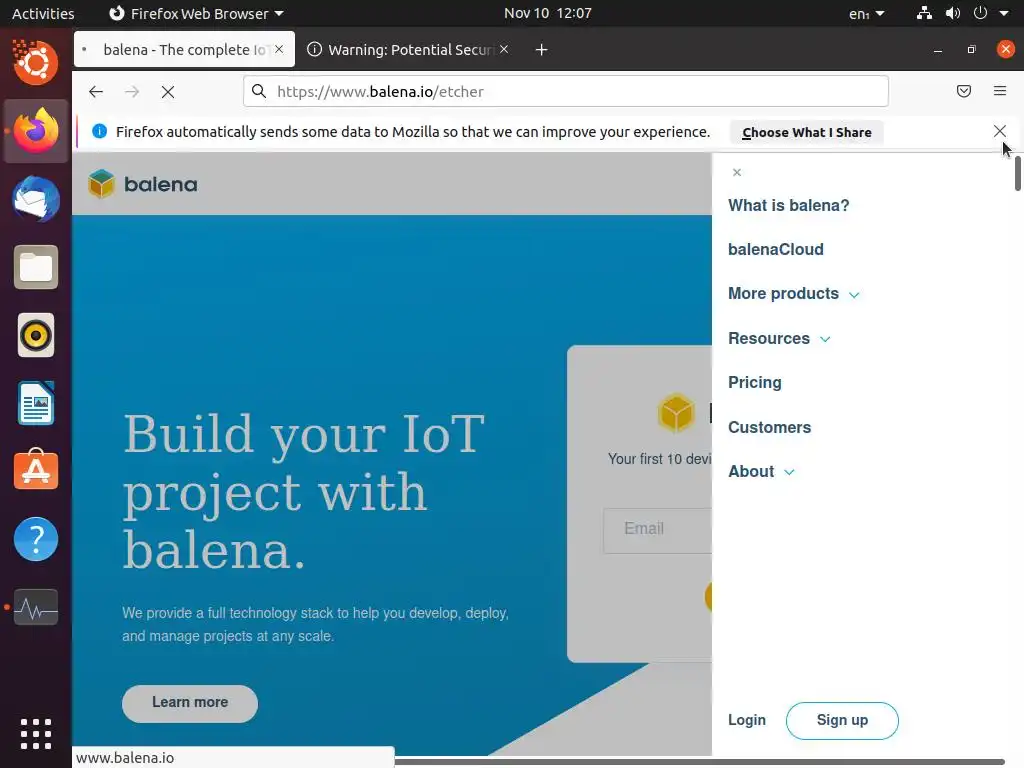Image resolution: width=1024 pixels, height=768 pixels.
Task: Open the system menu arrow in top bar
Action: 1004,13
